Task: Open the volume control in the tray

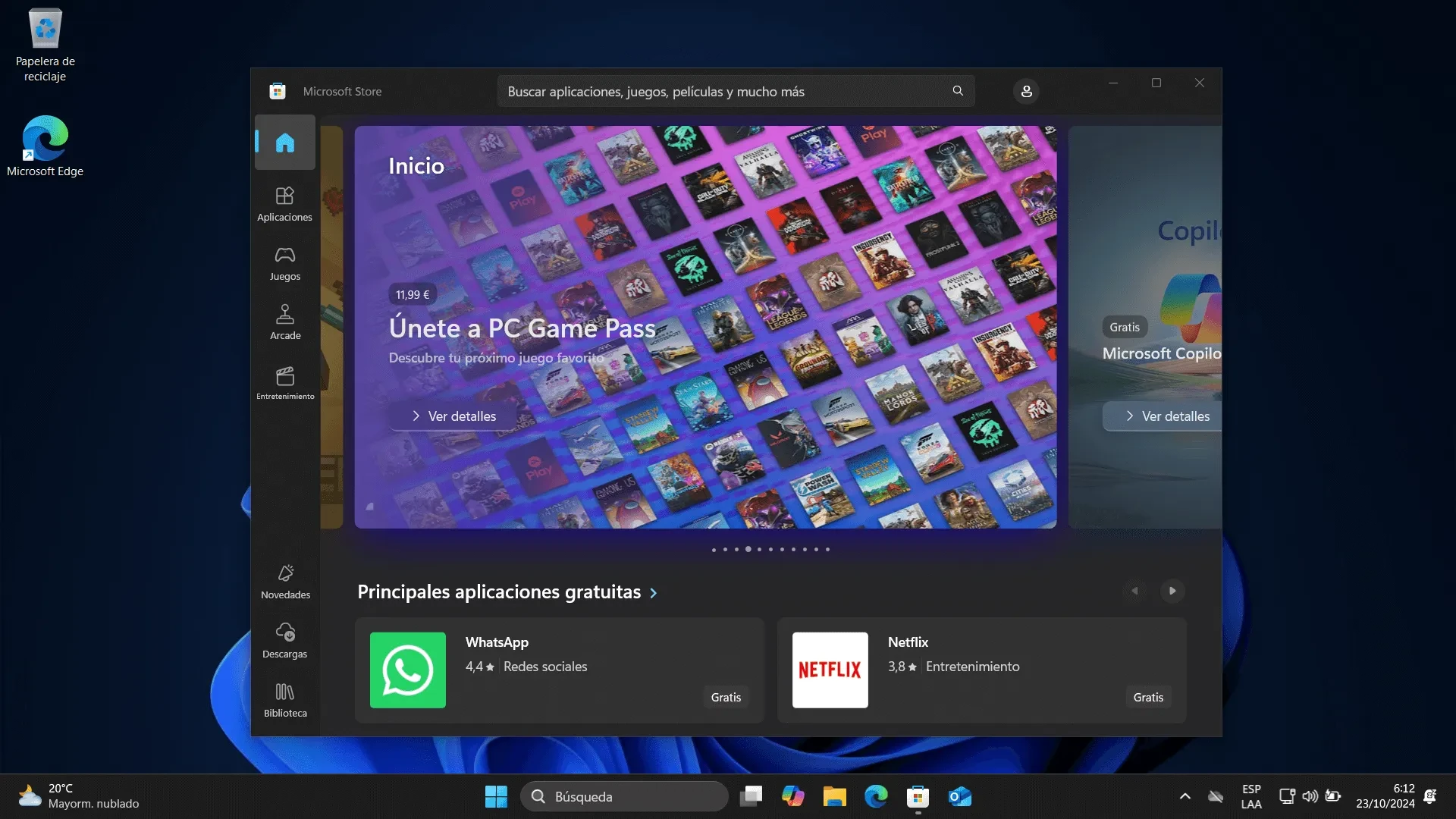Action: [1310, 796]
